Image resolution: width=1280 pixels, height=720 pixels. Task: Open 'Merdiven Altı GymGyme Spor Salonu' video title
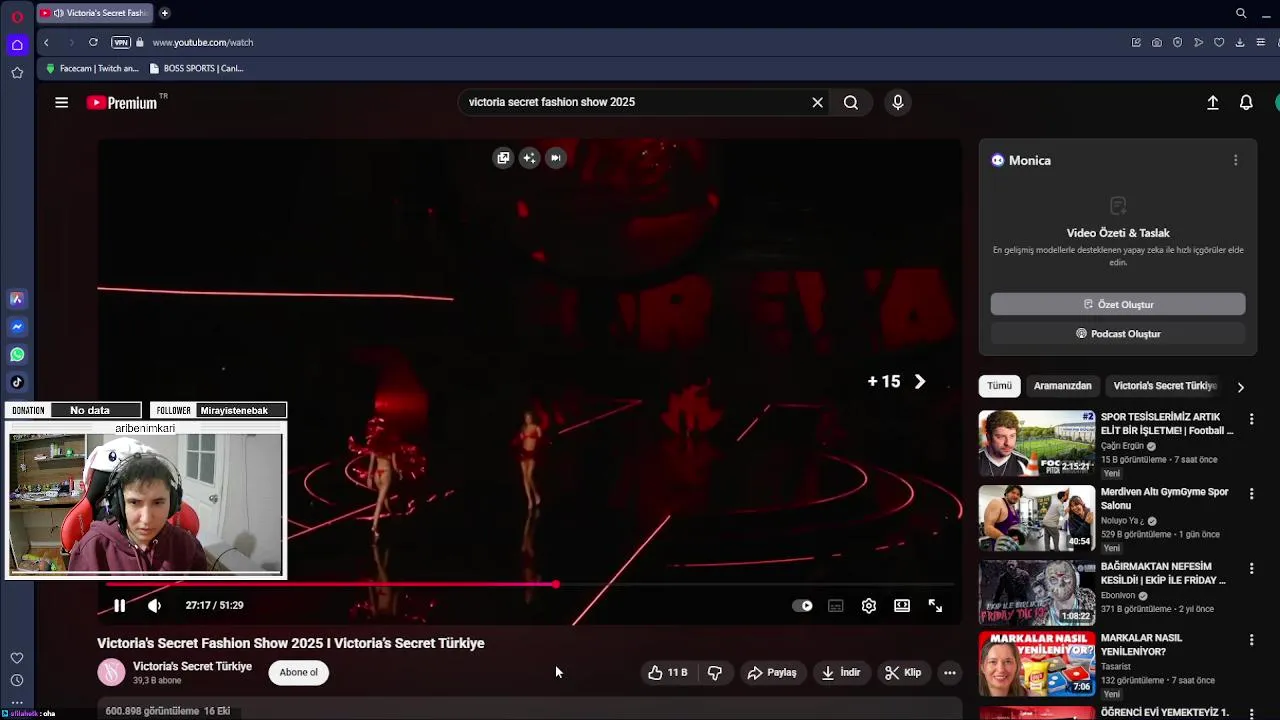pyautogui.click(x=1164, y=498)
